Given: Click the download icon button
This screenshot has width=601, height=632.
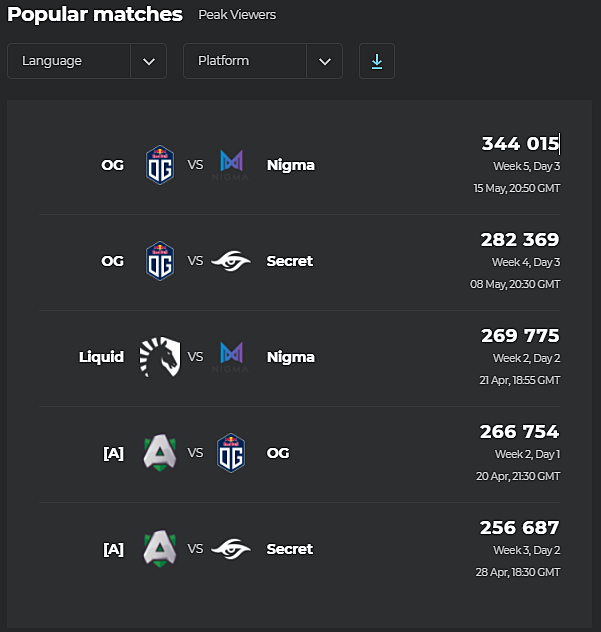Looking at the screenshot, I should pos(377,61).
